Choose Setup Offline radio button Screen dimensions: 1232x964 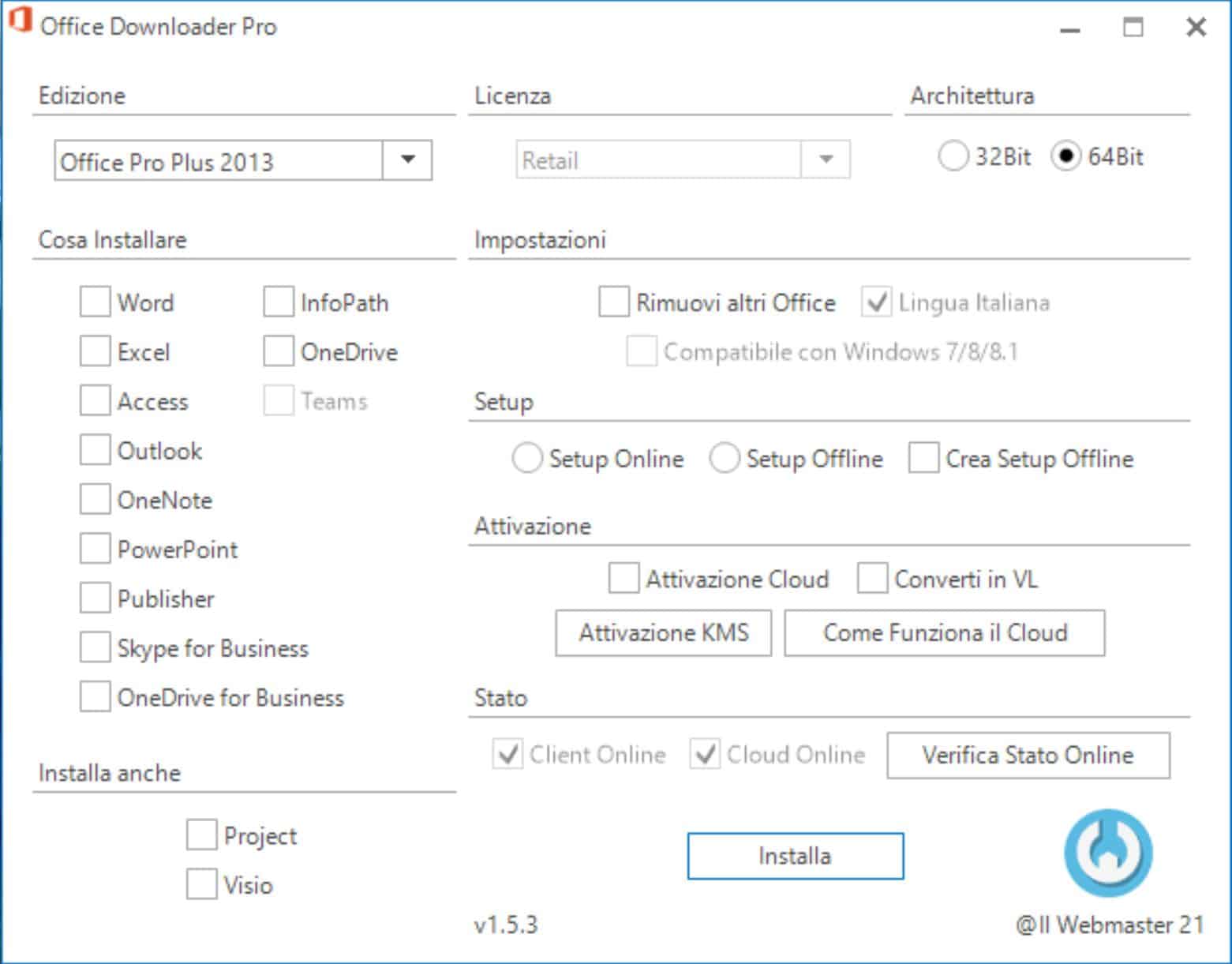(724, 458)
